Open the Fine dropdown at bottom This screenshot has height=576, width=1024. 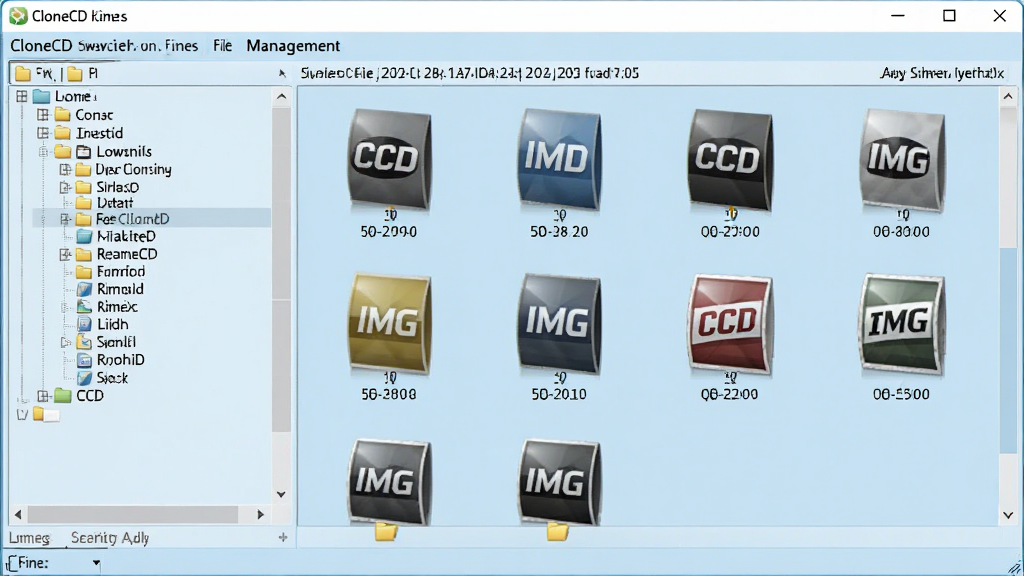click(96, 563)
